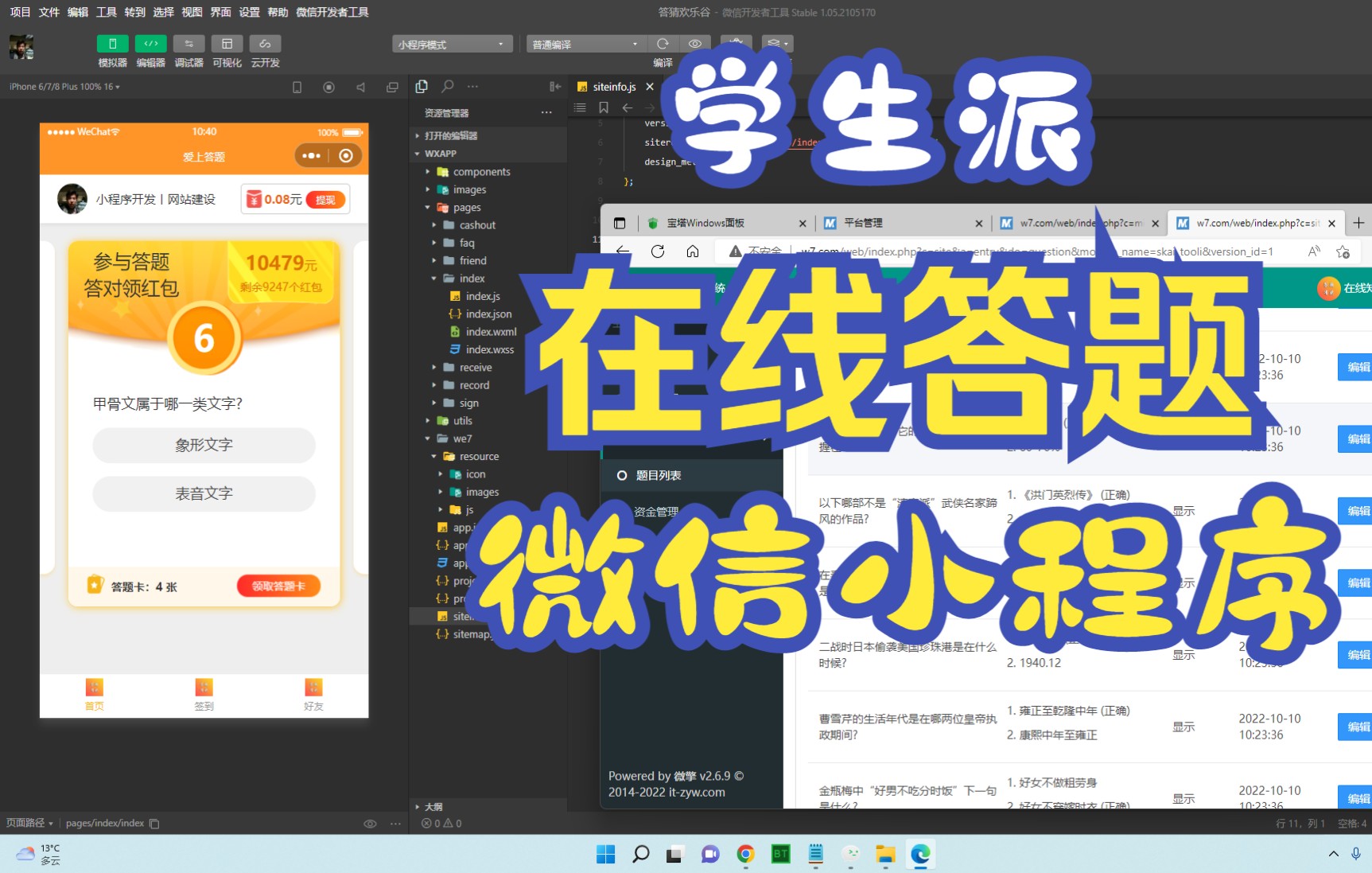The width and height of the screenshot is (1372, 873).
Task: Click the collapse sidebar icon beside siteinfo.js tab
Action: coord(555,86)
